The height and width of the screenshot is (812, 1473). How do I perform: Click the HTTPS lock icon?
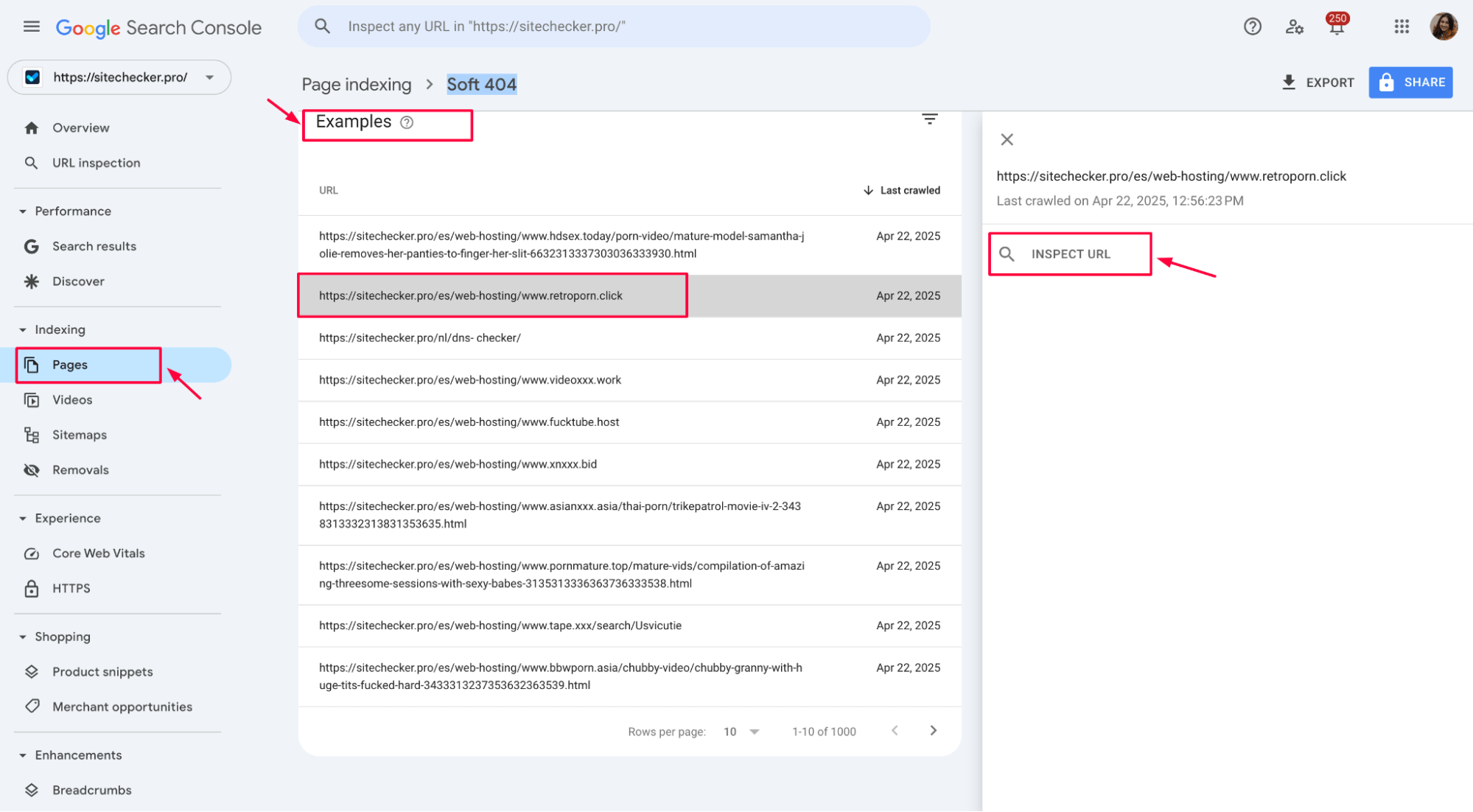coord(31,588)
